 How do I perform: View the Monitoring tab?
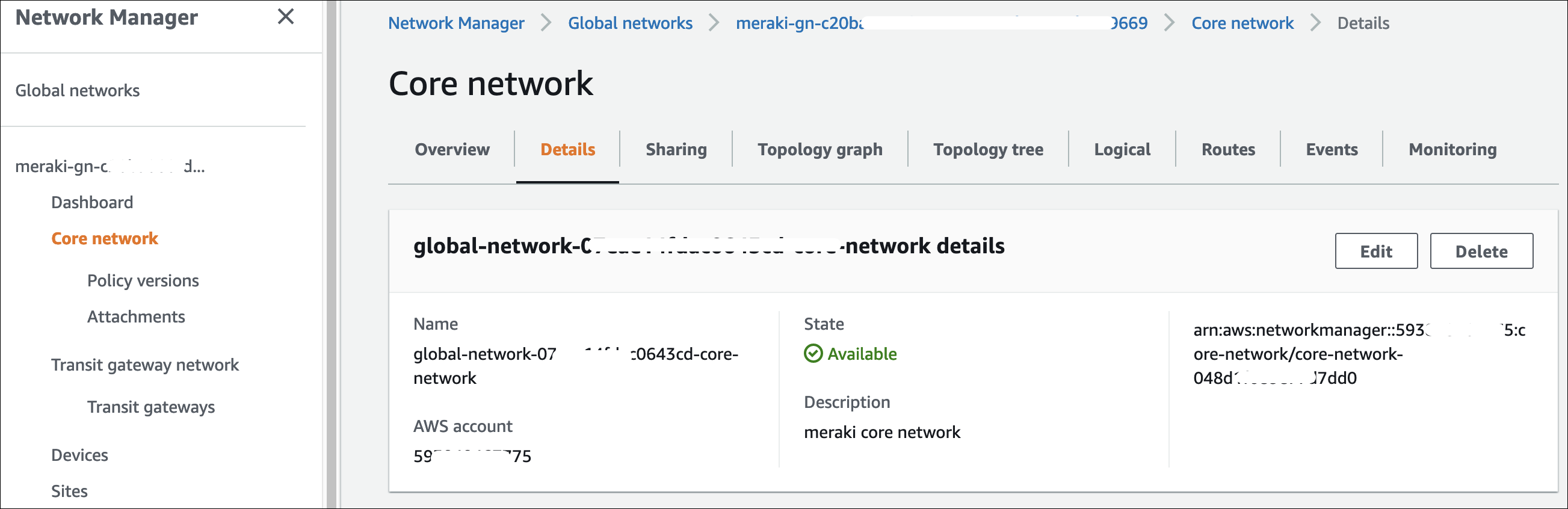tap(1452, 149)
